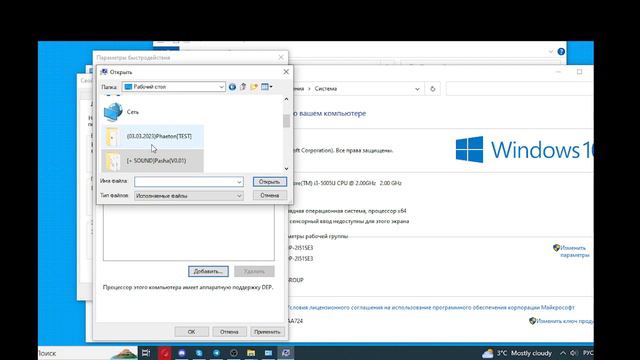The width and height of the screenshot is (640, 360).
Task: Click the file name input field
Action: click(185, 182)
